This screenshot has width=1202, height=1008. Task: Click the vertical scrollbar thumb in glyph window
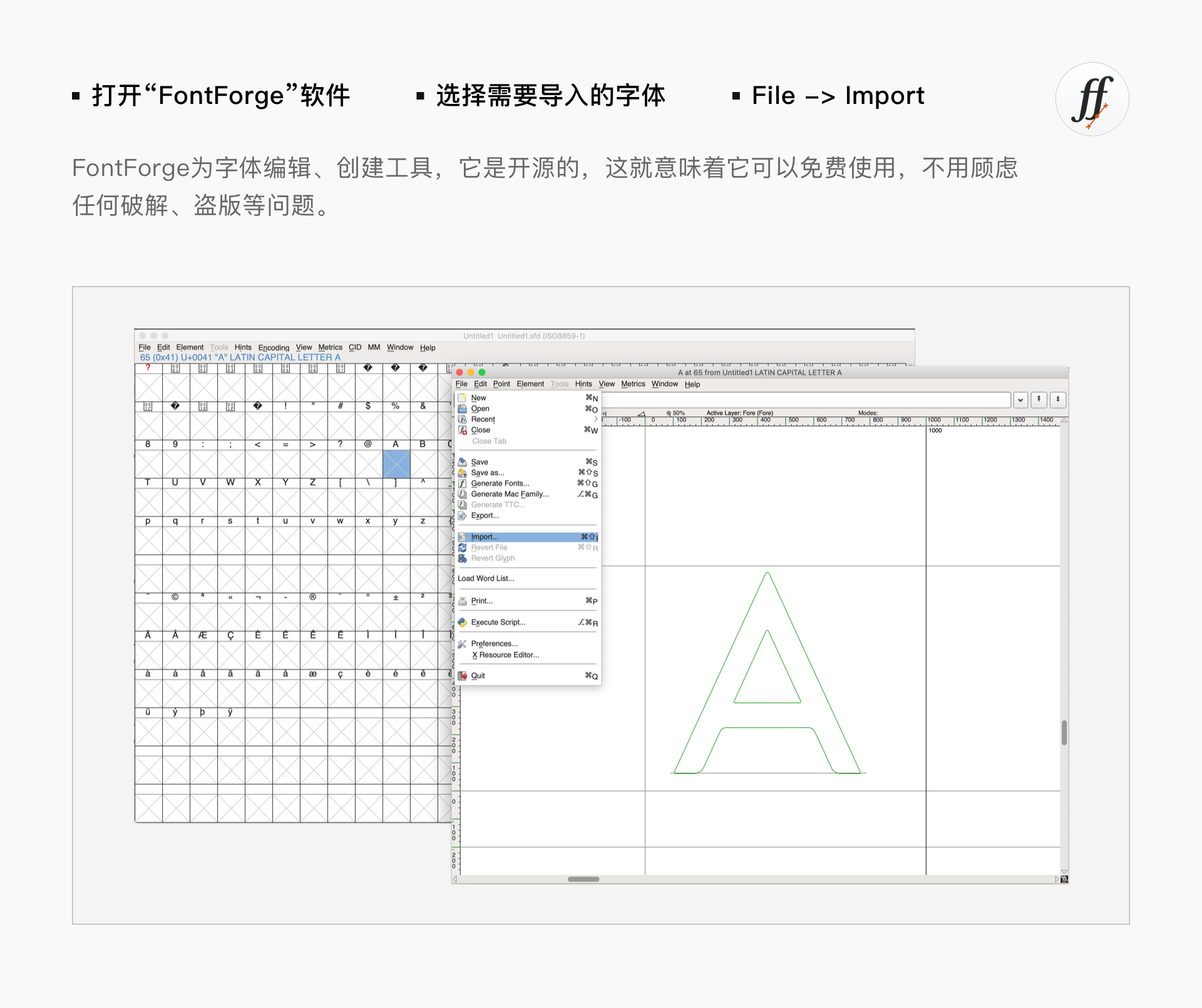pyautogui.click(x=1064, y=733)
